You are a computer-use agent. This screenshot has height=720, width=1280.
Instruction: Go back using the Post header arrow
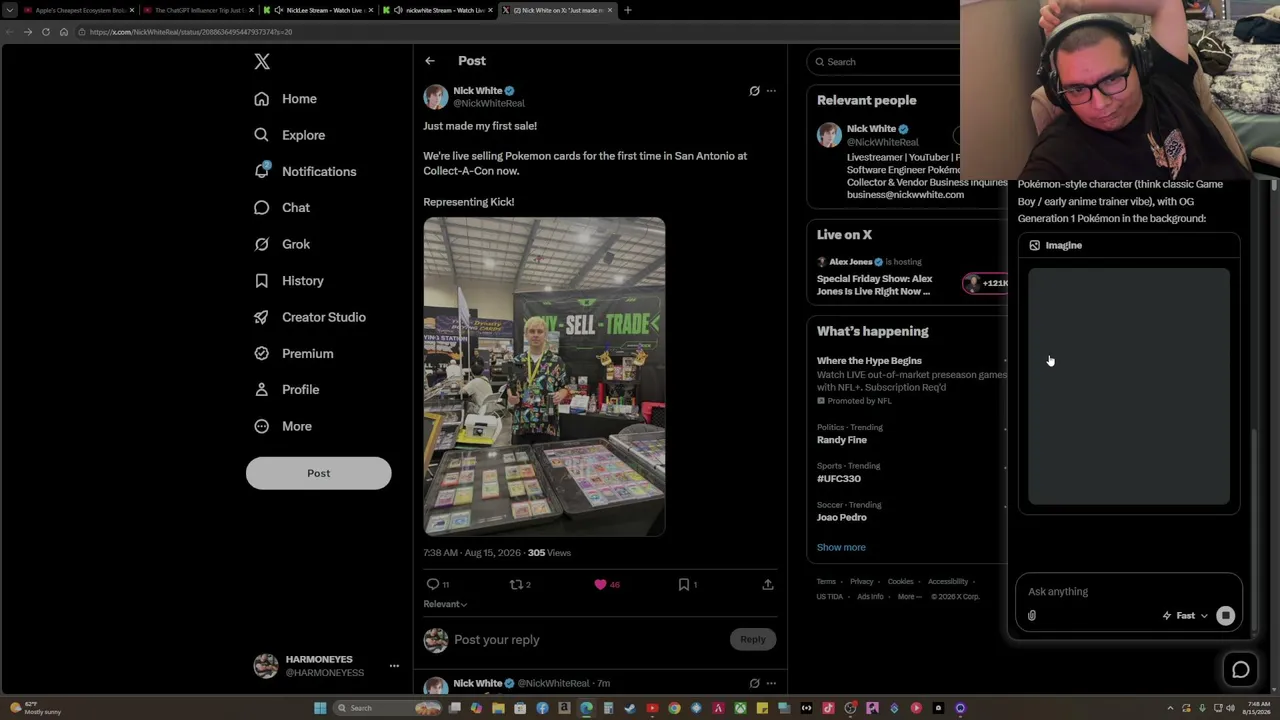(x=430, y=61)
